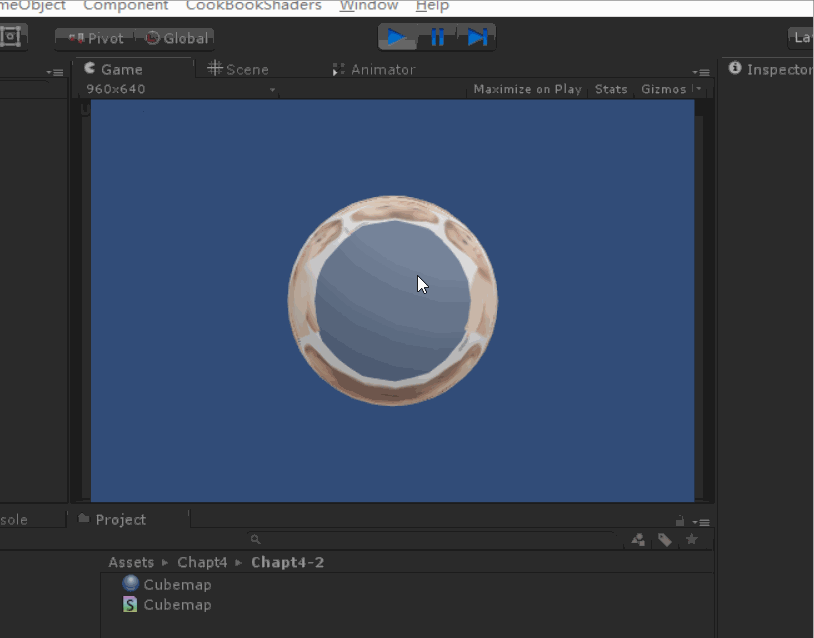The image size is (814, 638).
Task: Open the Inspector tab
Action: [769, 69]
